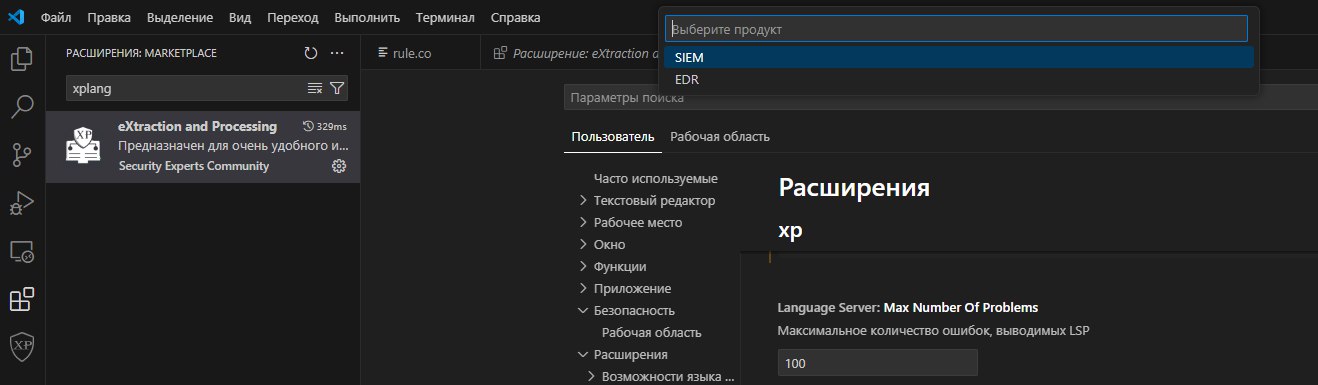This screenshot has width=1318, height=385.
Task: Click Security Experts Community publisher name
Action: pyautogui.click(x=194, y=166)
